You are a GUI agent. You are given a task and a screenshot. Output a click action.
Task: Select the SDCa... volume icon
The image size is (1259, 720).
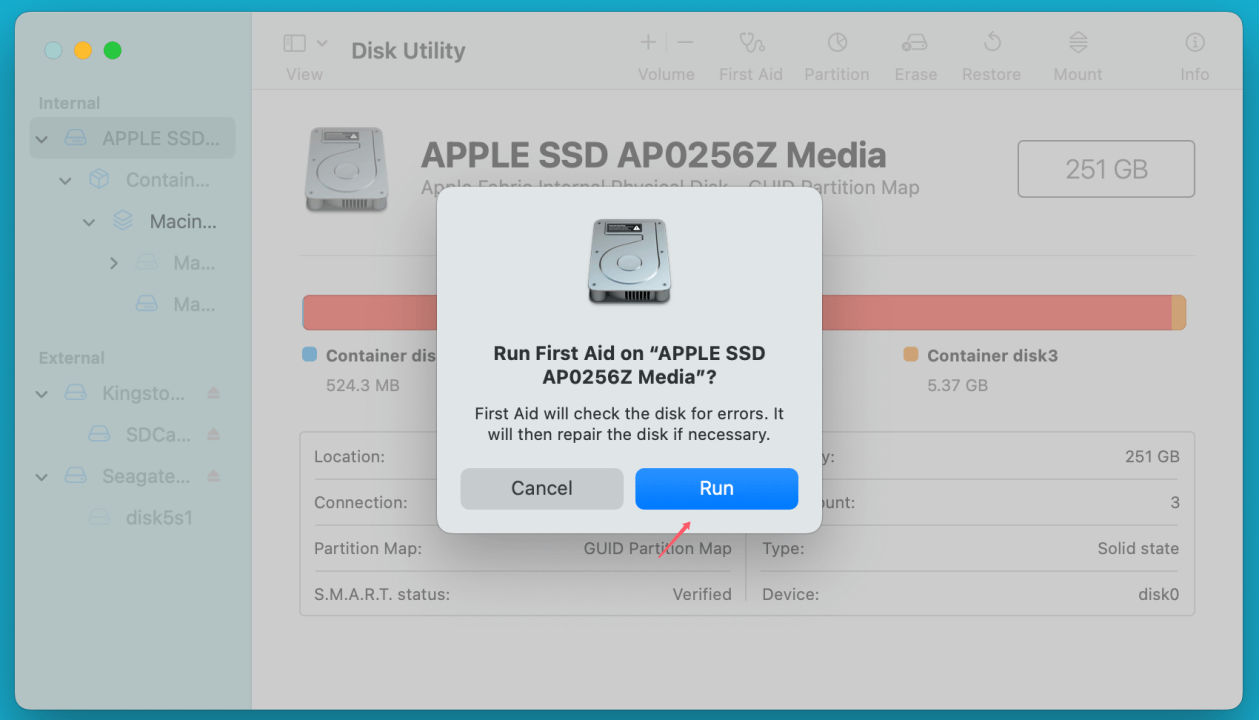[99, 434]
